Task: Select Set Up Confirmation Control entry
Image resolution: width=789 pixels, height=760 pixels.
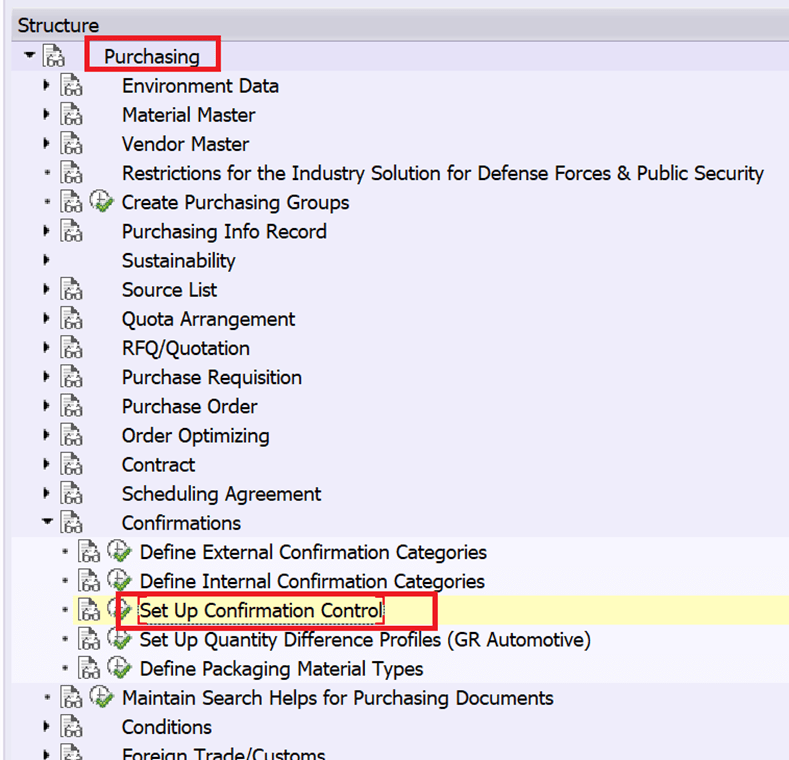Action: (x=260, y=610)
